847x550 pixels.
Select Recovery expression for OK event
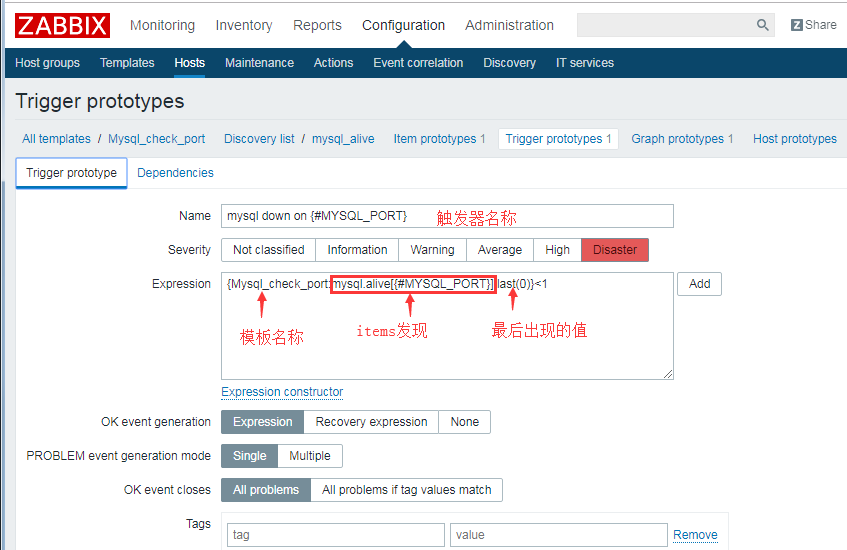pos(371,422)
